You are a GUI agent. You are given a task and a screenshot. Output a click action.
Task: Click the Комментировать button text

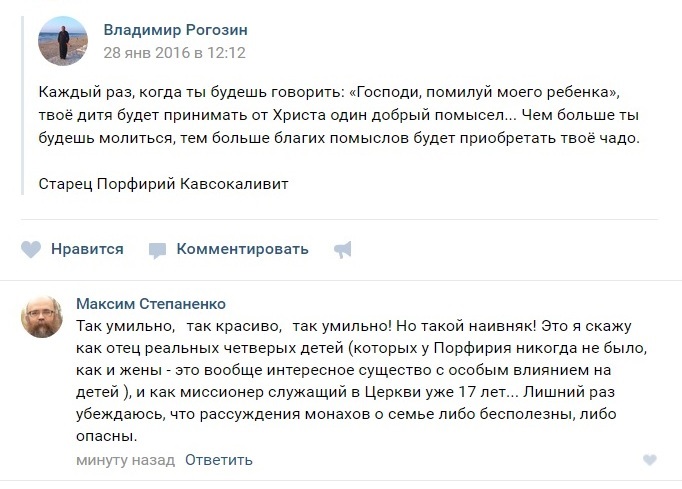pos(242,249)
